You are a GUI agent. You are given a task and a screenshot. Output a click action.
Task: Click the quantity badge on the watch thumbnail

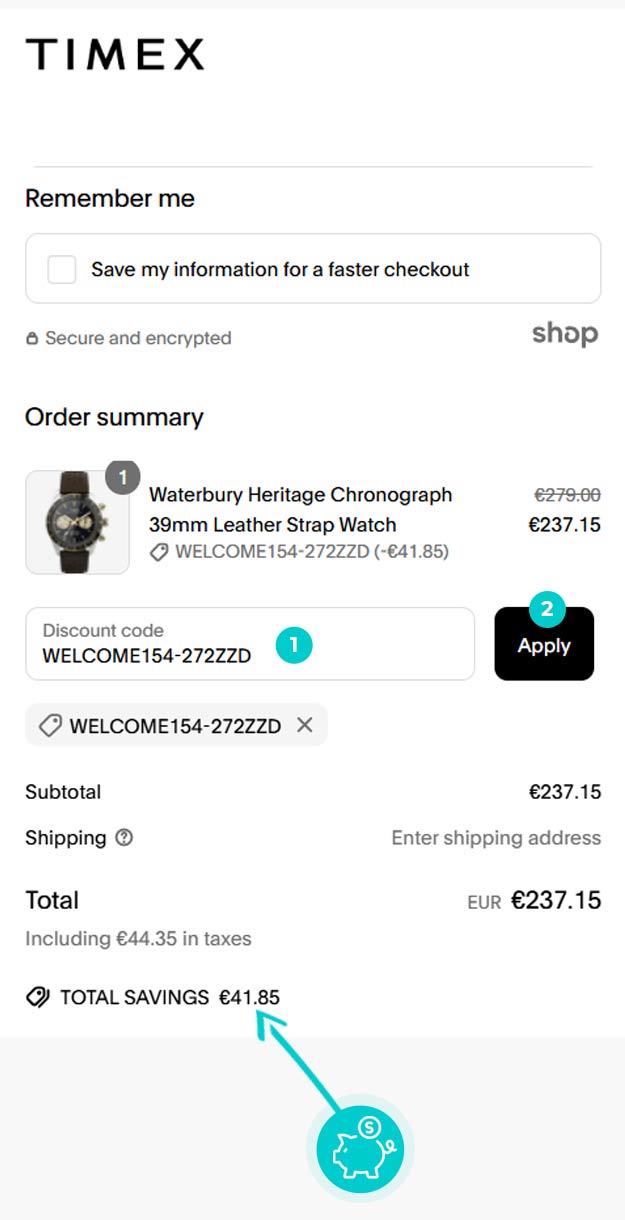(123, 478)
